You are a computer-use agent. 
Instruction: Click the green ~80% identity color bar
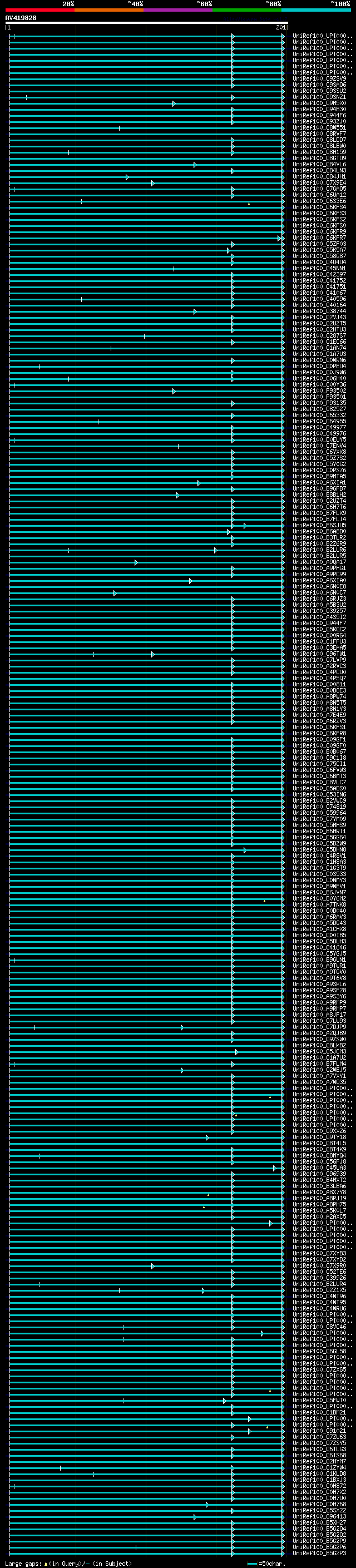click(x=247, y=10)
